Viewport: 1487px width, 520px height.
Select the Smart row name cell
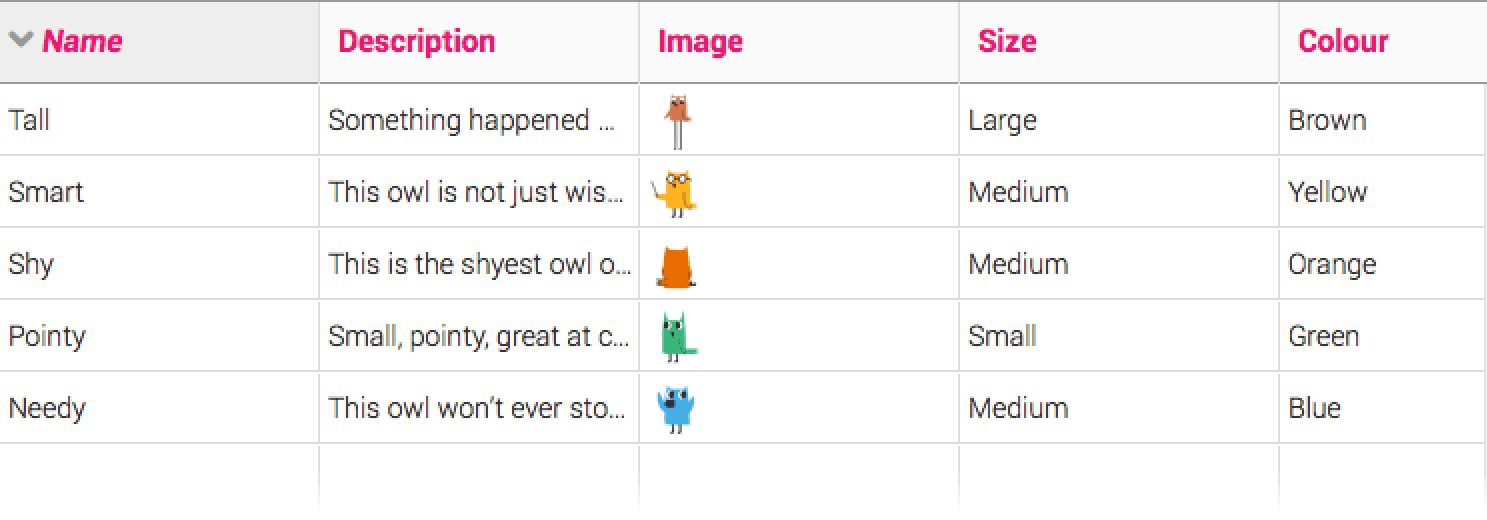[46, 192]
